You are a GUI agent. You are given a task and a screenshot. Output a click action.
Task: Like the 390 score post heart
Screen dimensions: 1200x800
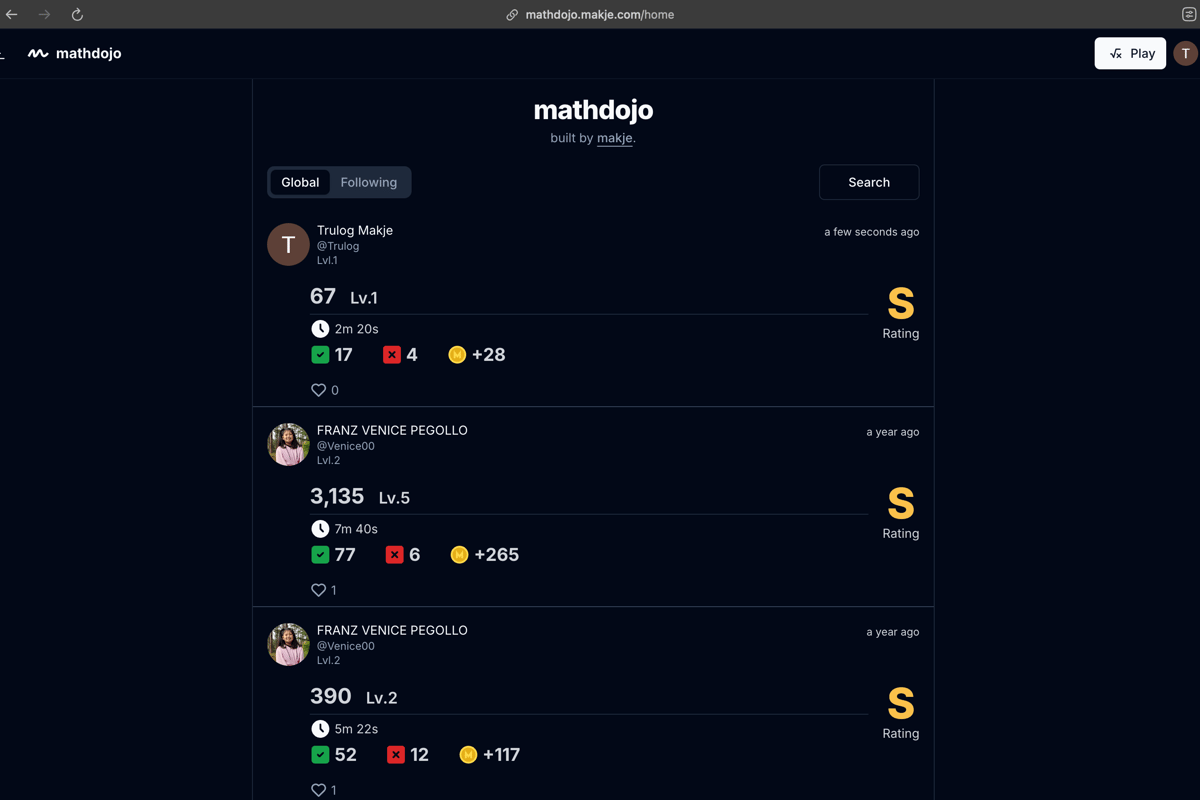tap(319, 790)
